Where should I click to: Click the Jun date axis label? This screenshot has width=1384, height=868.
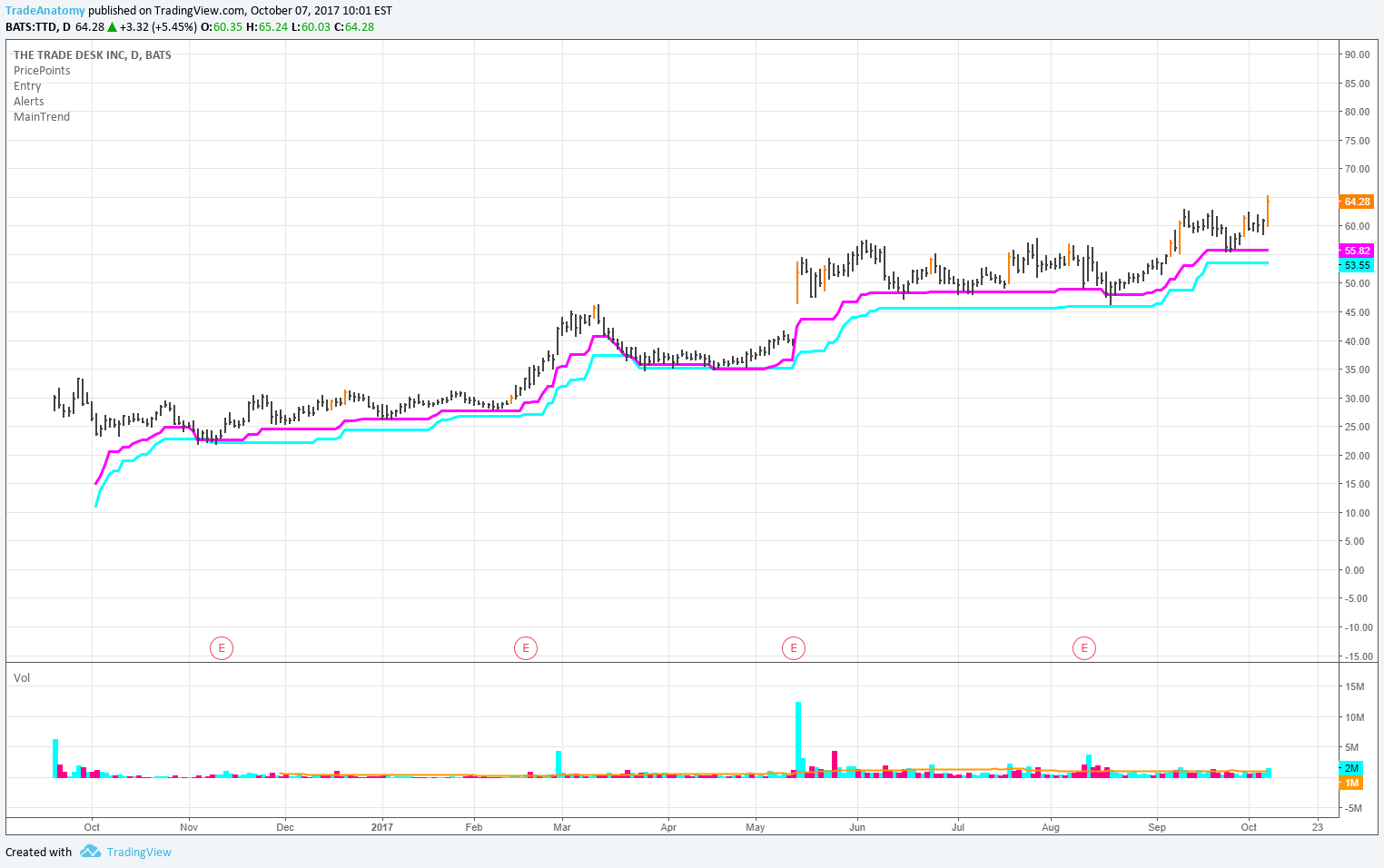click(857, 827)
